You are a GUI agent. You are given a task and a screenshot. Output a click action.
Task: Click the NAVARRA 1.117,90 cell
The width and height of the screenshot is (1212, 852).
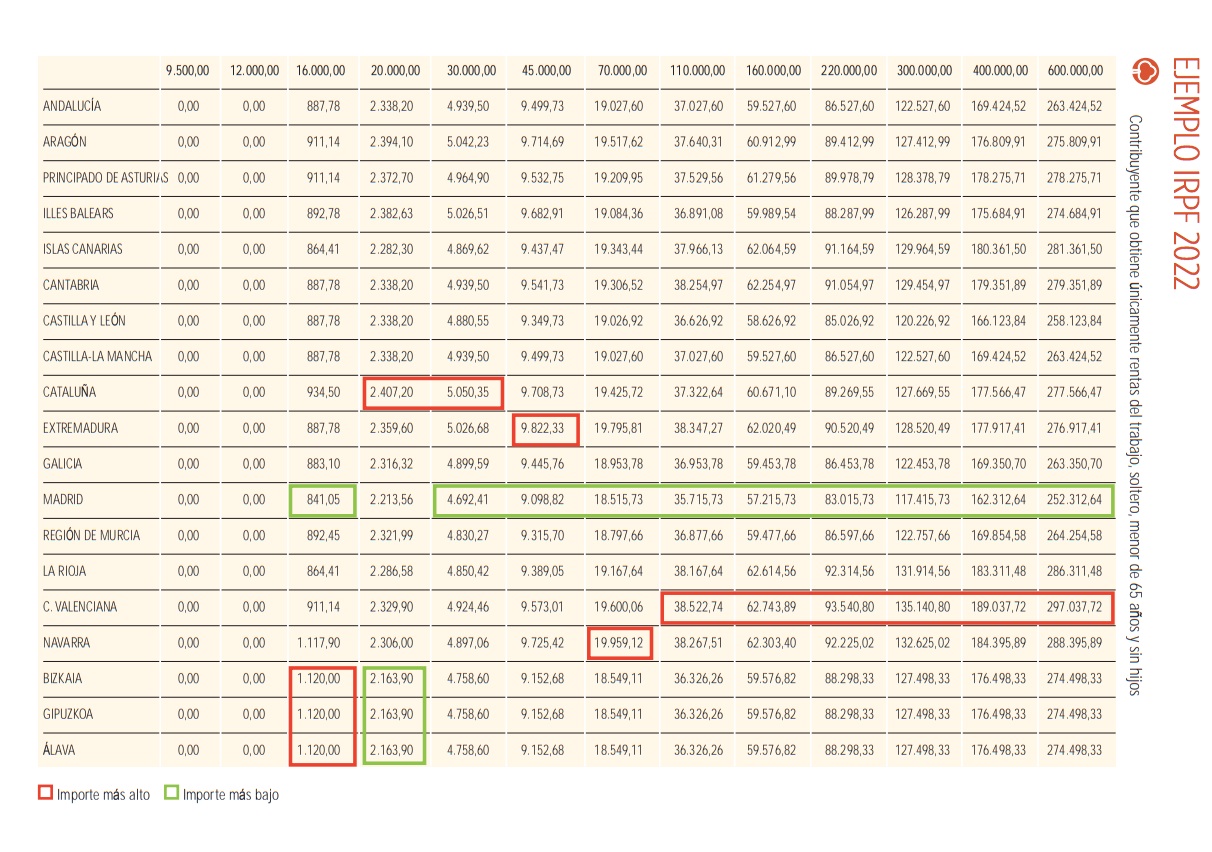[x=320, y=643]
